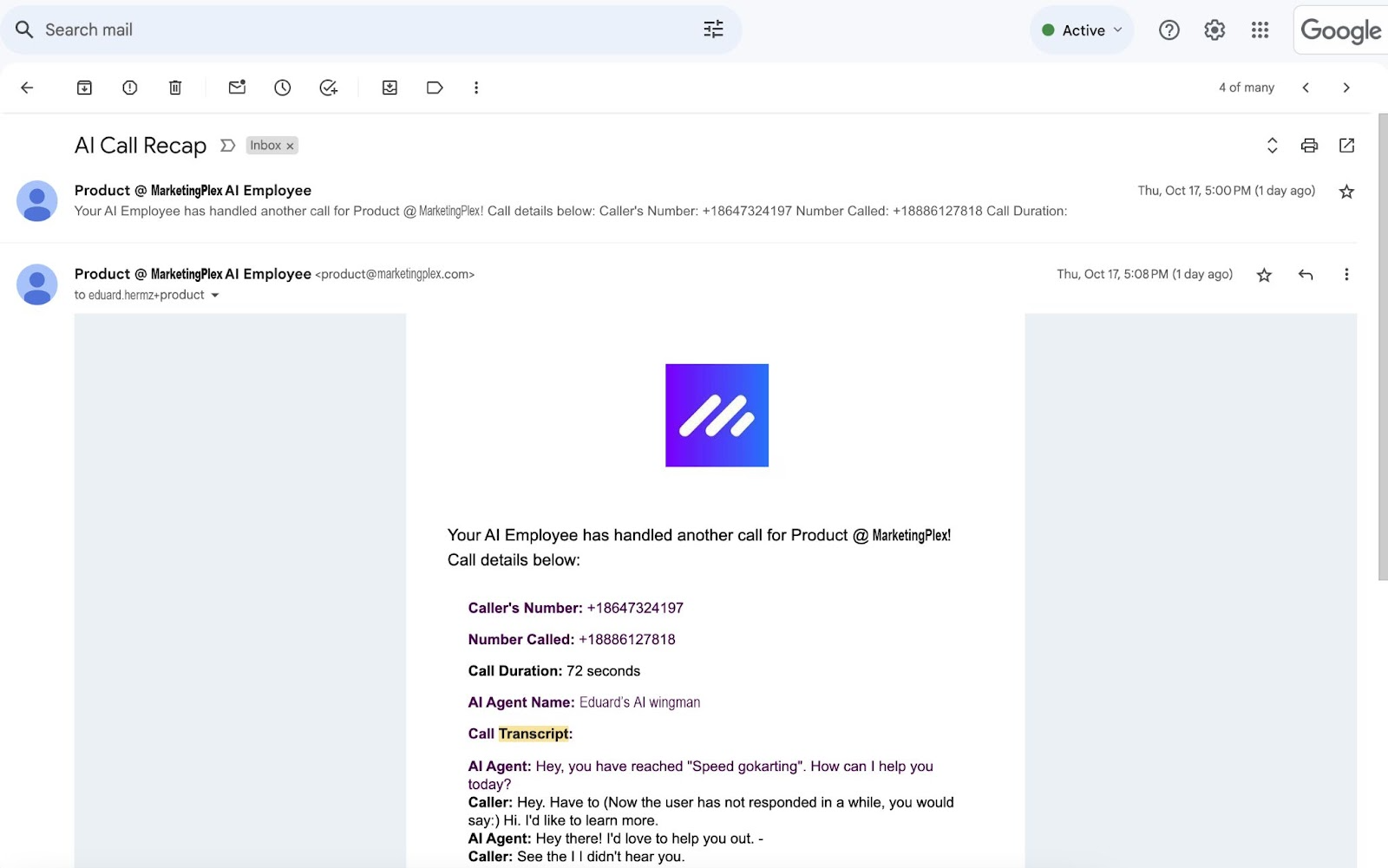Open More options for 5:08 PM message
Image resolution: width=1388 pixels, height=868 pixels.
click(1346, 275)
